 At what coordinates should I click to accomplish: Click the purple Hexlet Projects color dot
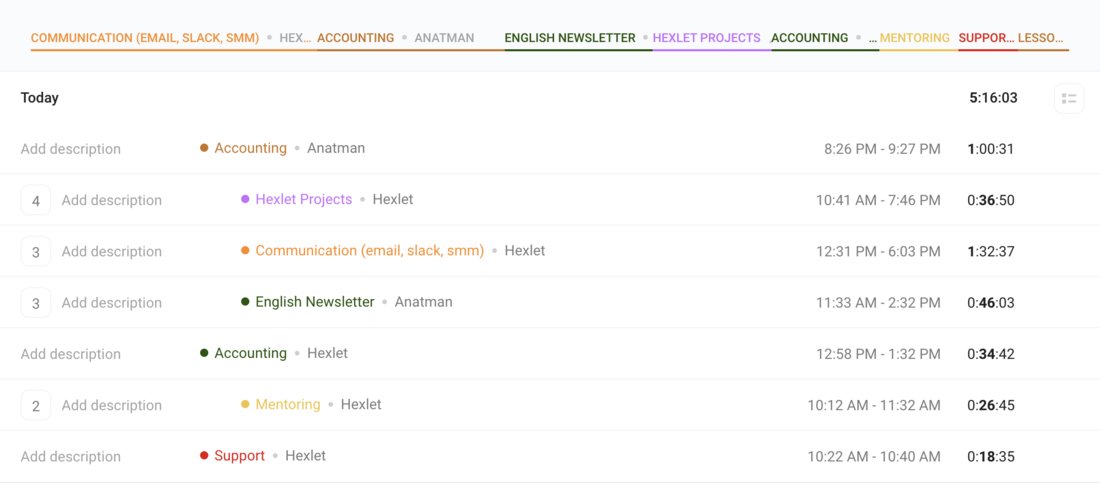245,199
